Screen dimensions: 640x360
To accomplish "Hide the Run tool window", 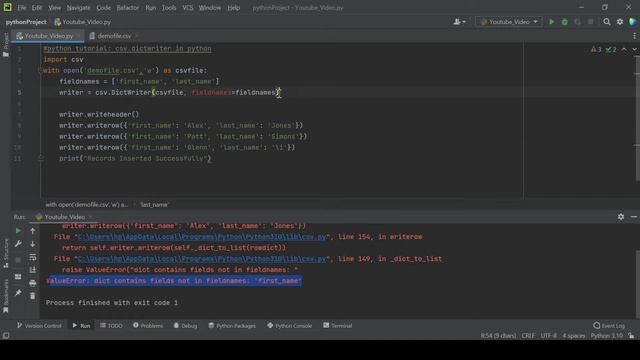I will click(634, 217).
